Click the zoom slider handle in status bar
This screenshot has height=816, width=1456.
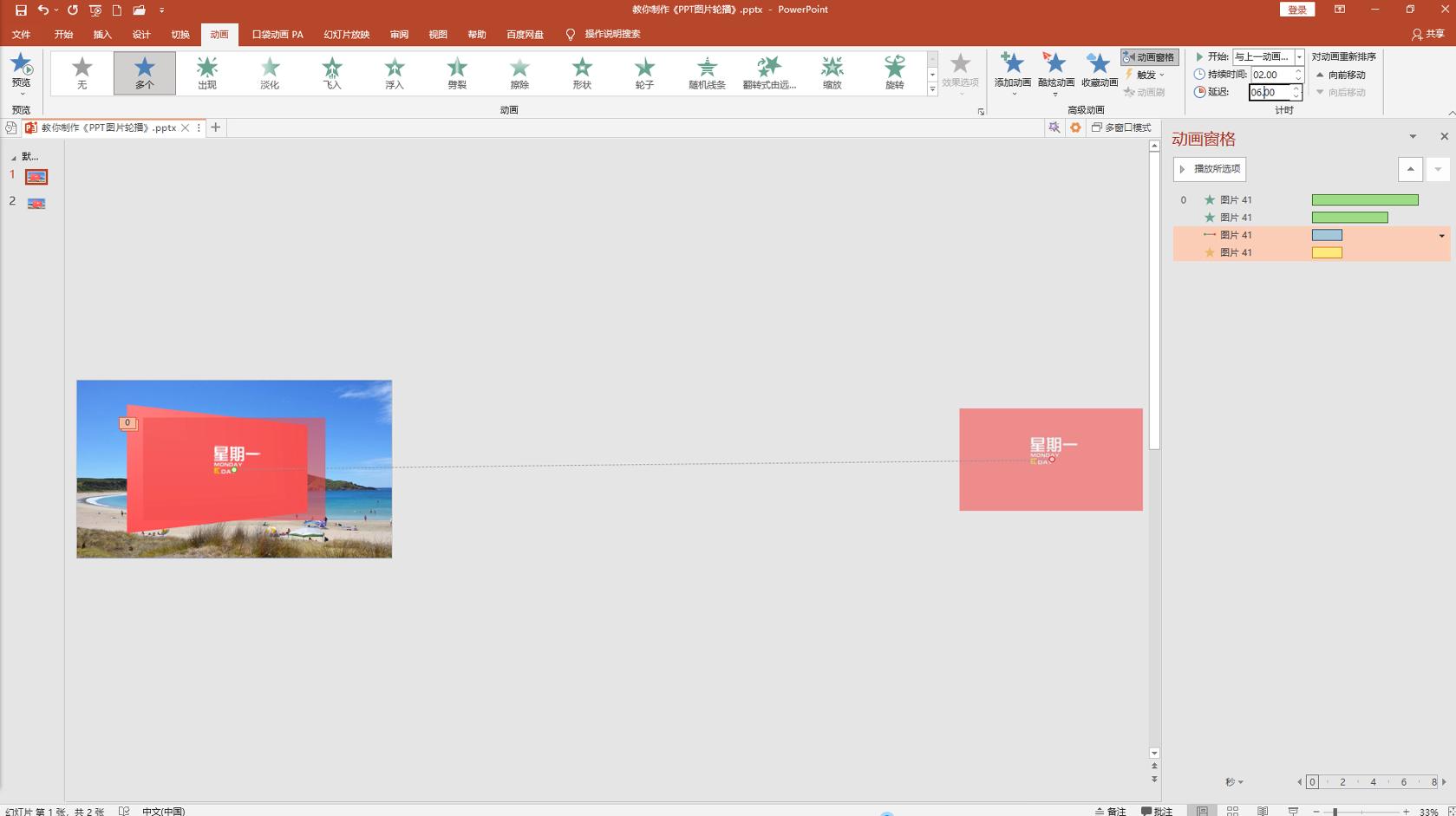(x=1335, y=811)
